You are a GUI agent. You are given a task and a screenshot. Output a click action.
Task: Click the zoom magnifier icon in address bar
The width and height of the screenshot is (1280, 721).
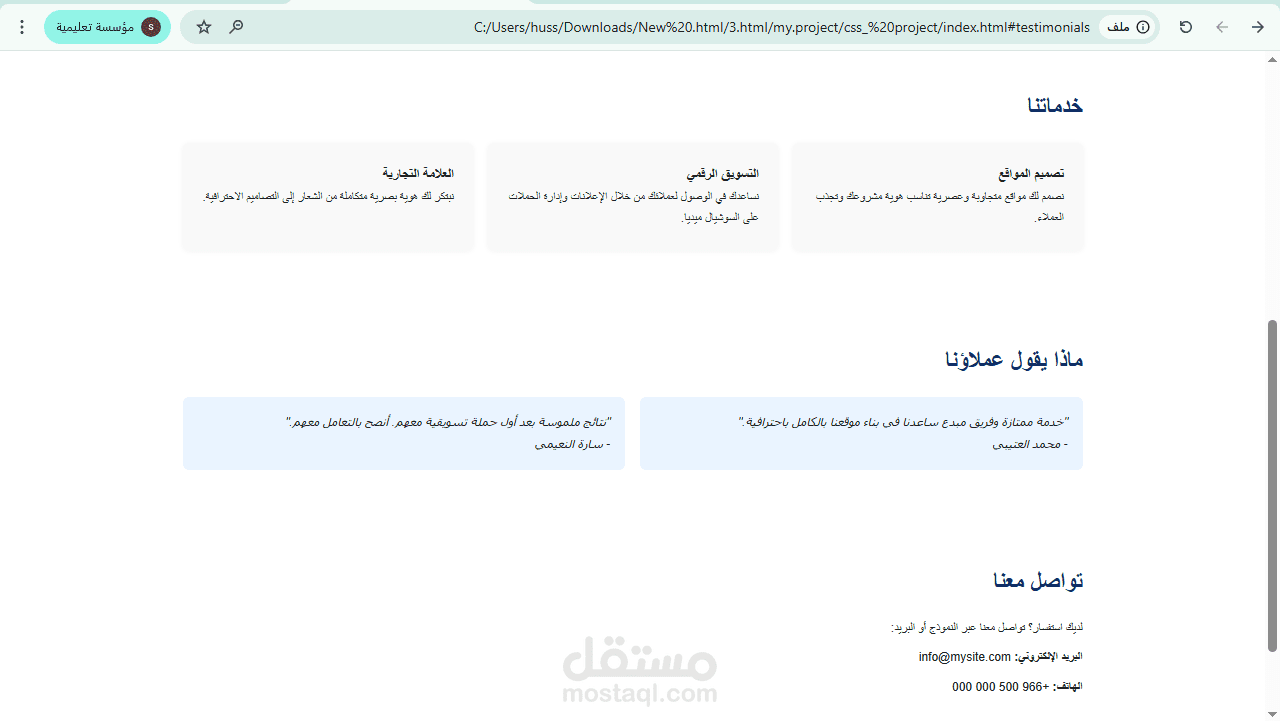(x=236, y=27)
